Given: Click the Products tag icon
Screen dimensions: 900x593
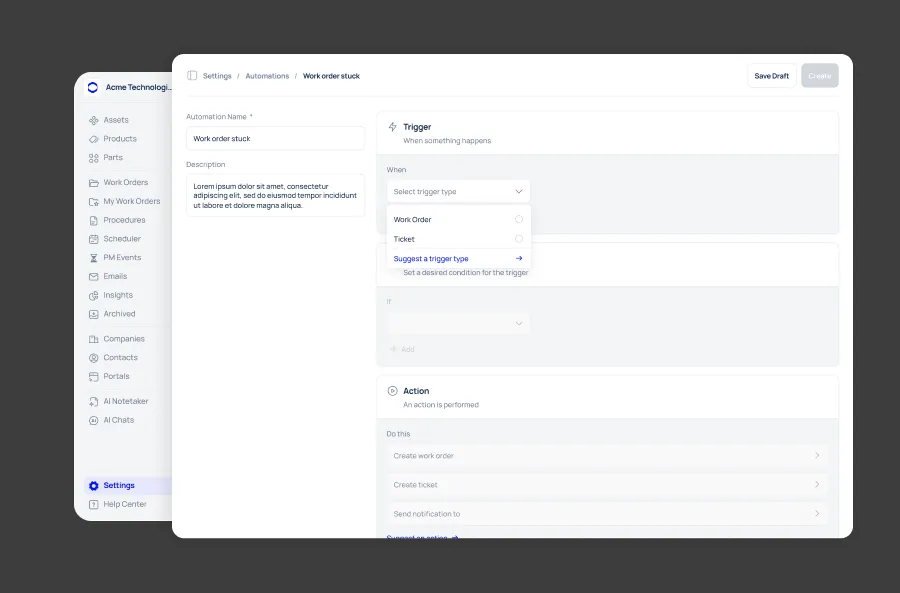Looking at the screenshot, I should (x=94, y=139).
